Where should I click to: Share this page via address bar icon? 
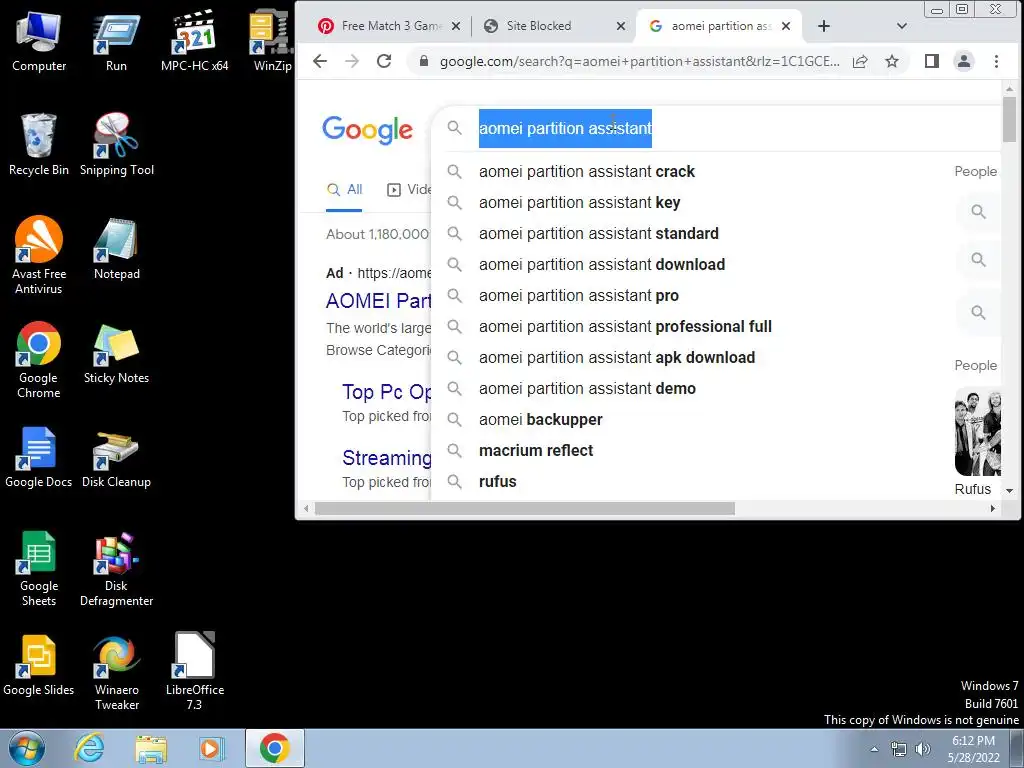tap(860, 61)
